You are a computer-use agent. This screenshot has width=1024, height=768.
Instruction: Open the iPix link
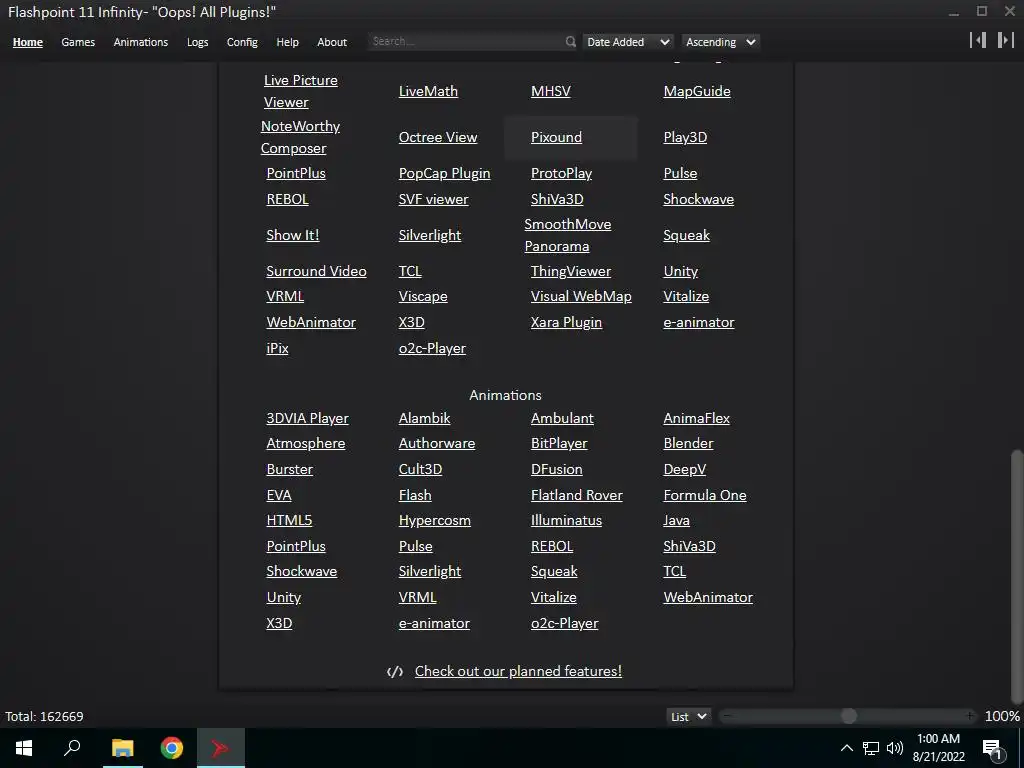(278, 348)
